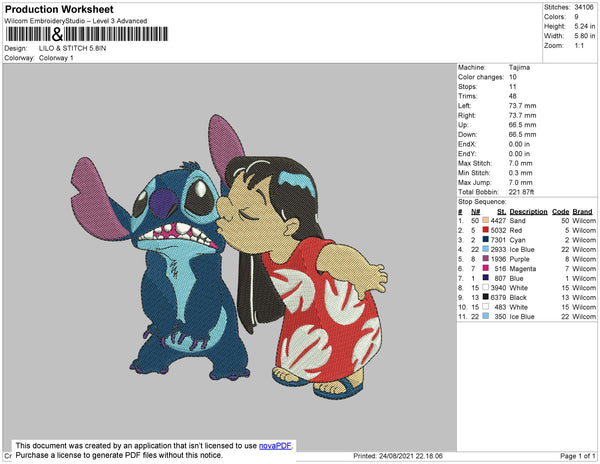Click the Page 1 of 1 indicator
The height and width of the screenshot is (464, 600).
tap(572, 455)
